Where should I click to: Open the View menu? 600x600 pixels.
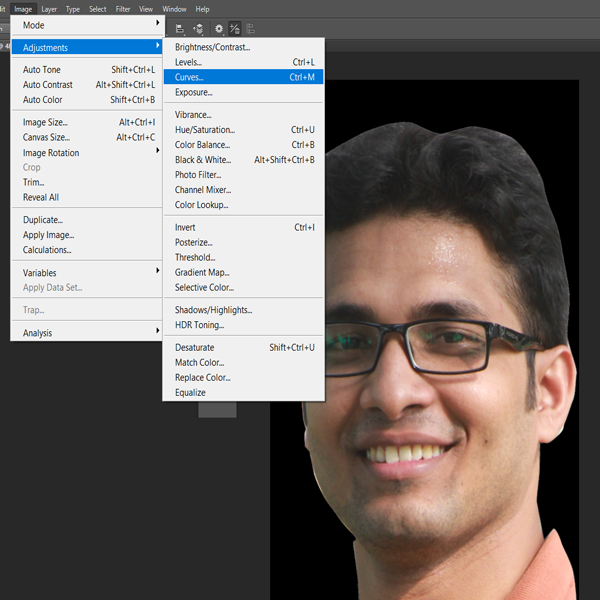[146, 9]
